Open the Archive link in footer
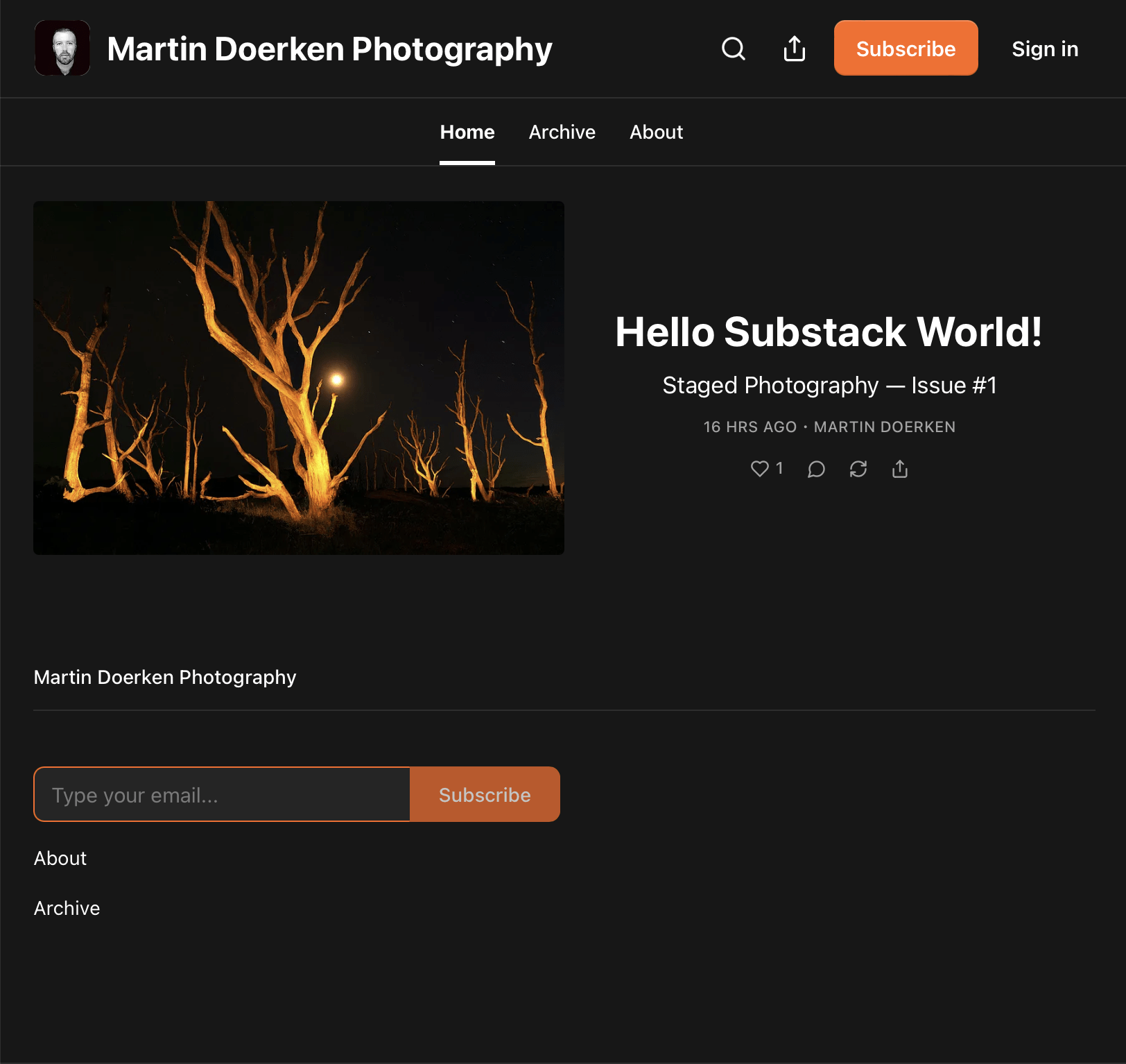The width and height of the screenshot is (1126, 1064). (x=67, y=908)
